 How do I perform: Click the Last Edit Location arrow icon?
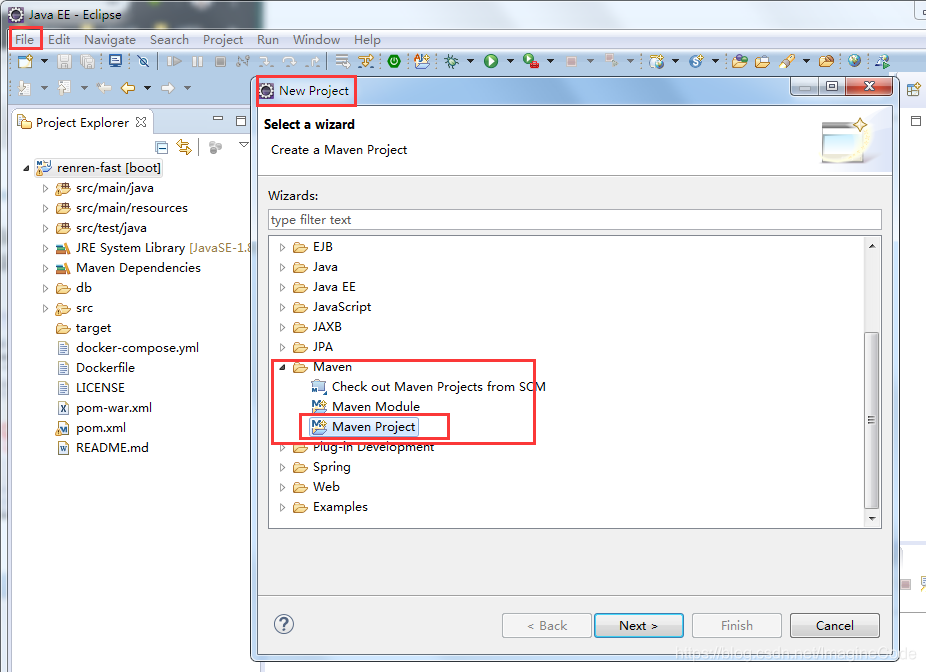point(105,89)
